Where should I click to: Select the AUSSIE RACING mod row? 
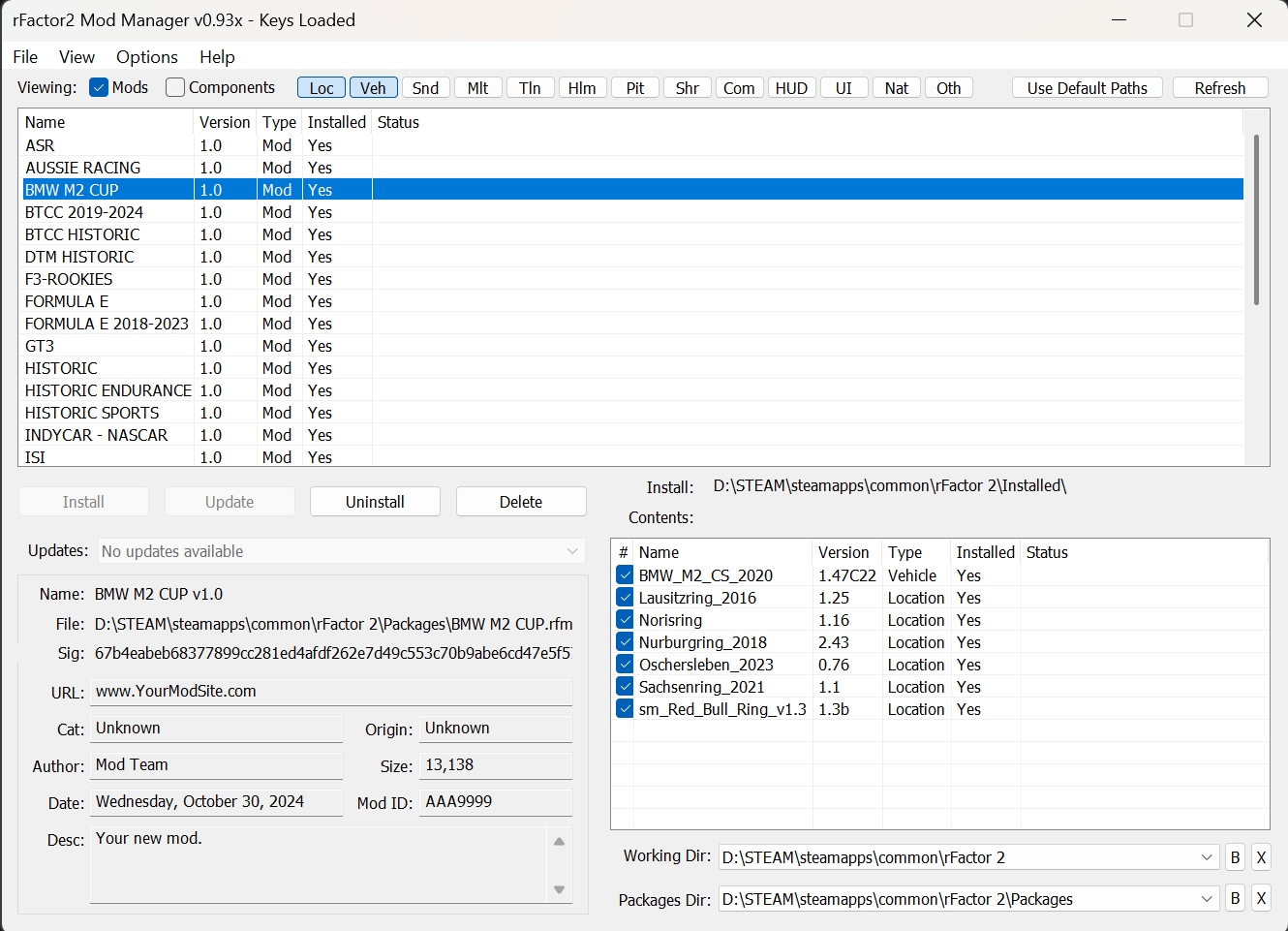632,168
